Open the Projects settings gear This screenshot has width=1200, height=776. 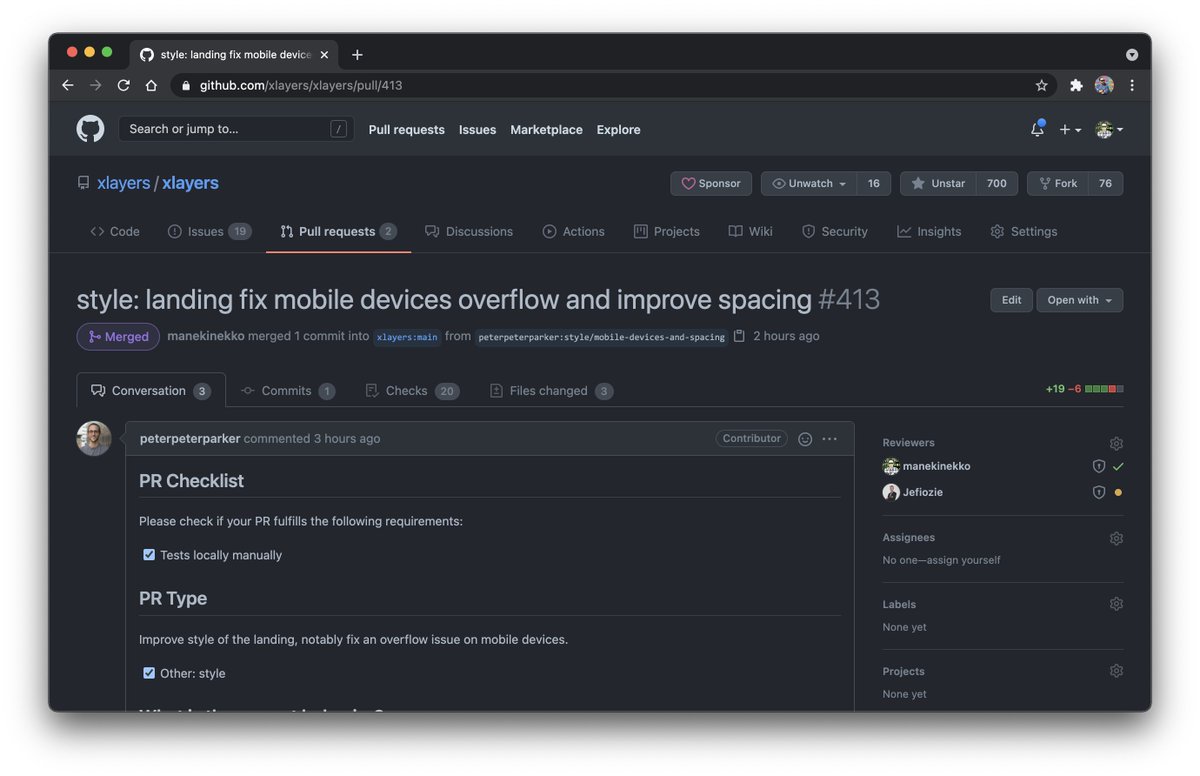1116,671
